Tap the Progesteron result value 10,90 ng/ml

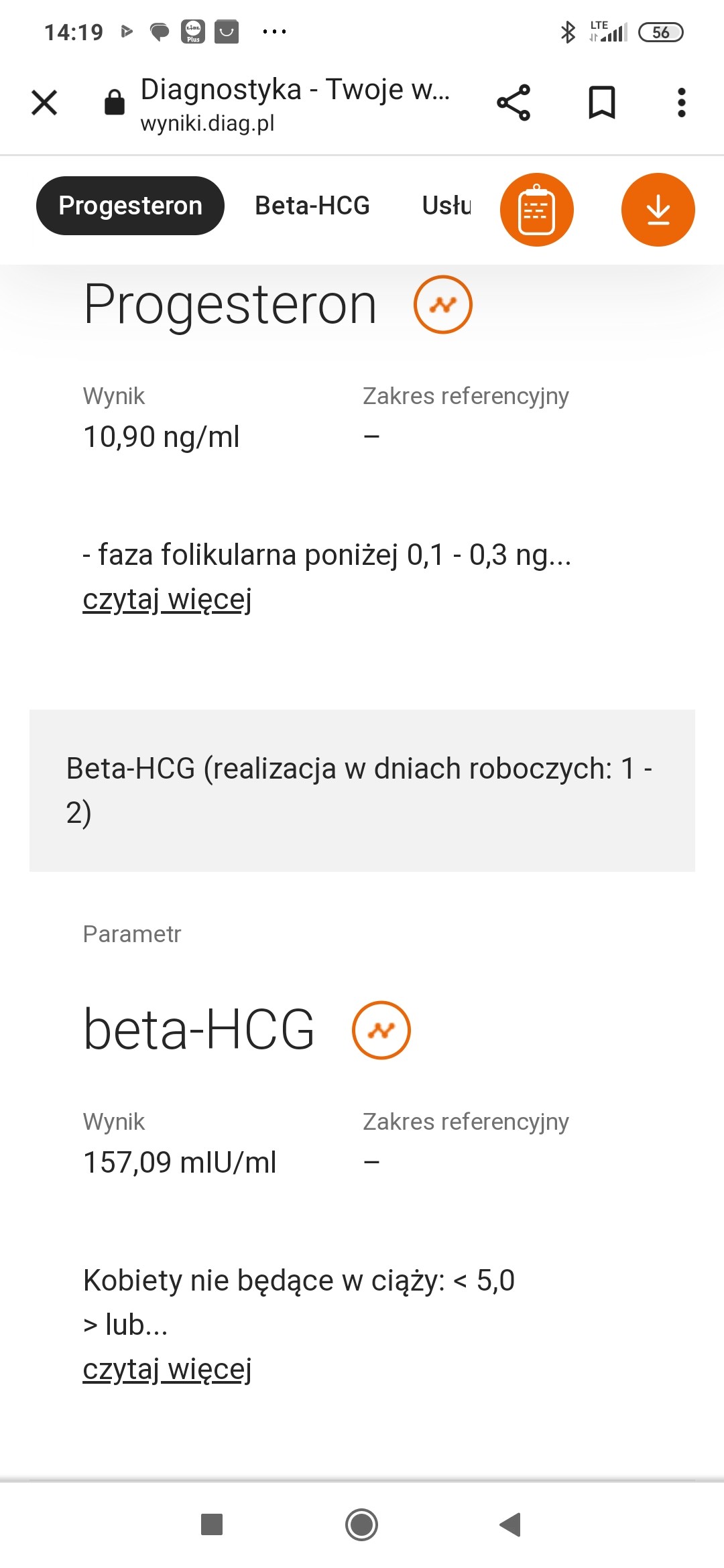coord(161,437)
